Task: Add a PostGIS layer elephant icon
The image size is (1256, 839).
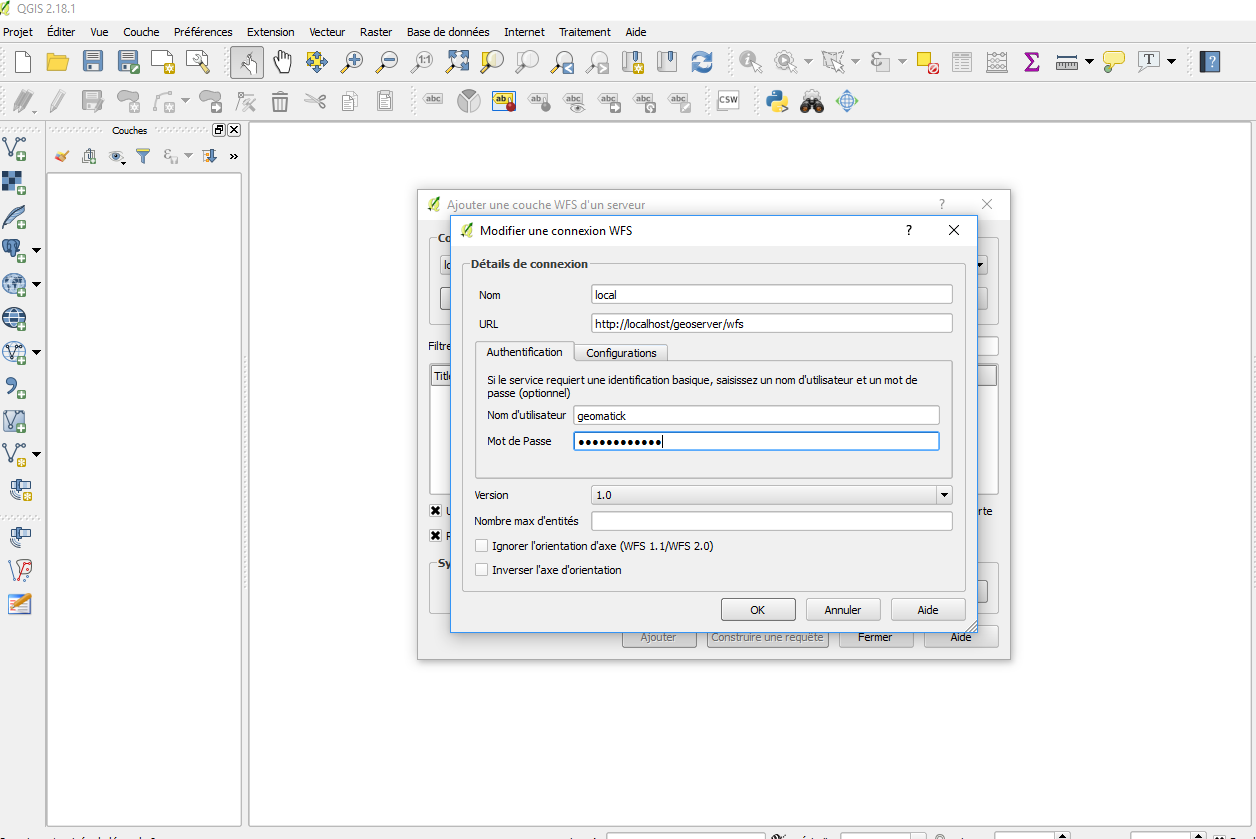Action: point(15,250)
